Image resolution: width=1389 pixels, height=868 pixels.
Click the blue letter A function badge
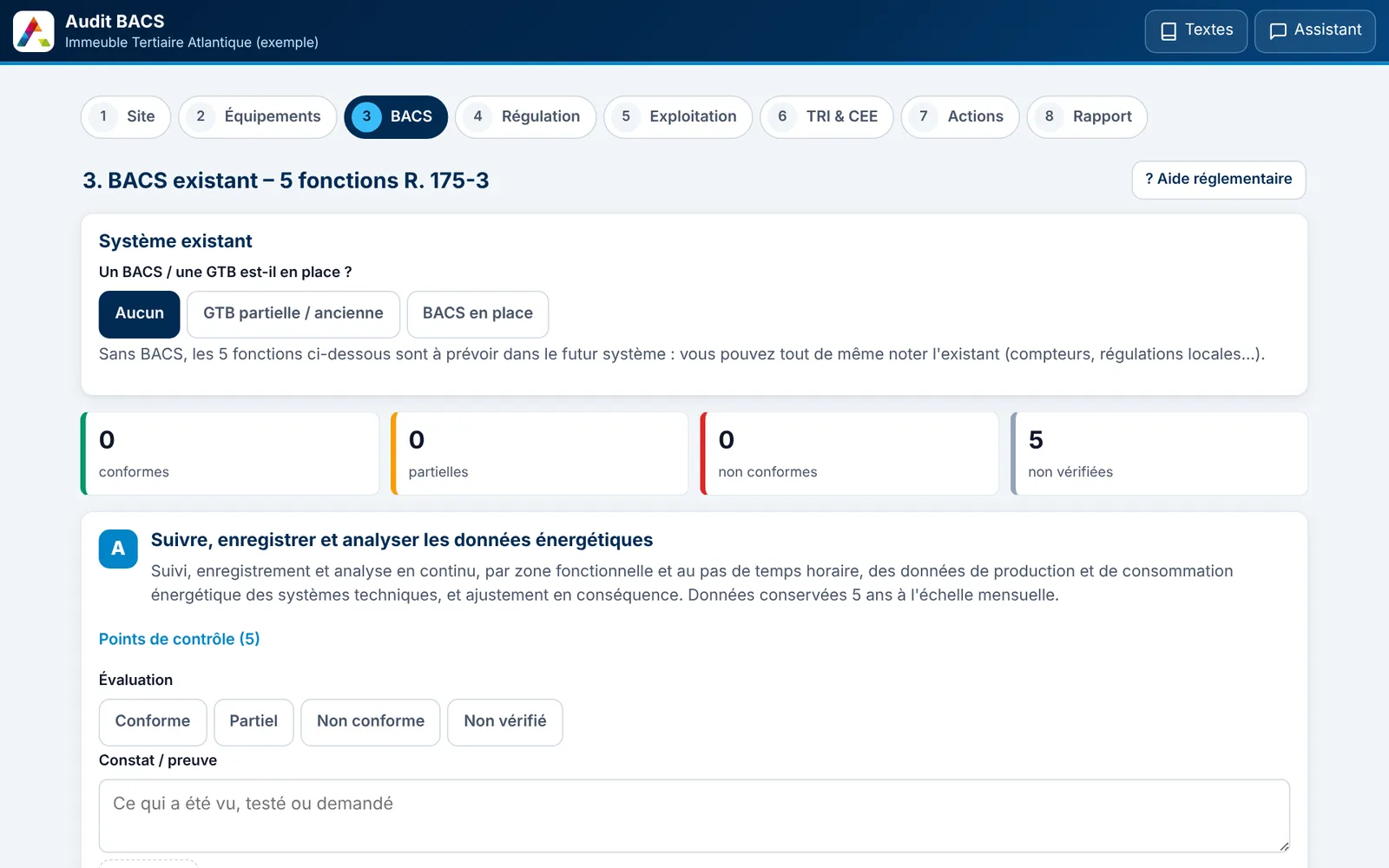point(118,549)
